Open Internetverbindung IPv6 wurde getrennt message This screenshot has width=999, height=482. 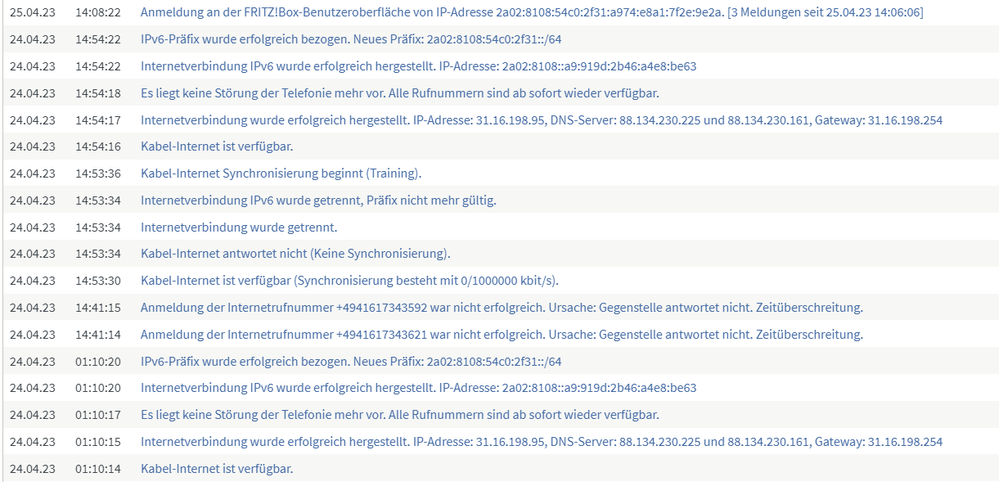click(318, 200)
